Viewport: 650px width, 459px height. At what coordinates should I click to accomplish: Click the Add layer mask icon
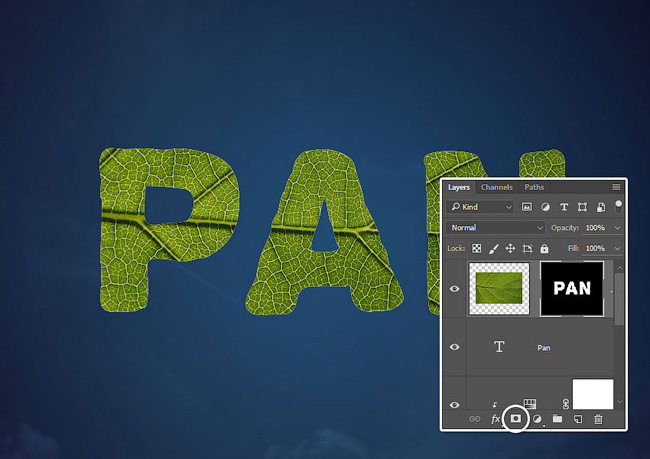coord(516,419)
